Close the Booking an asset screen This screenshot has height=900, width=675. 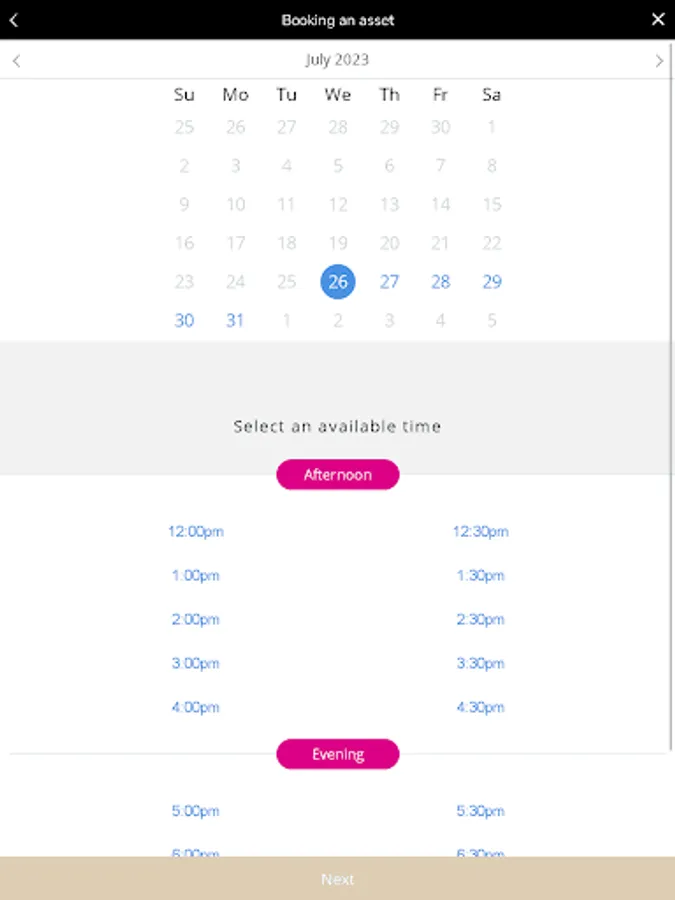coord(657,20)
